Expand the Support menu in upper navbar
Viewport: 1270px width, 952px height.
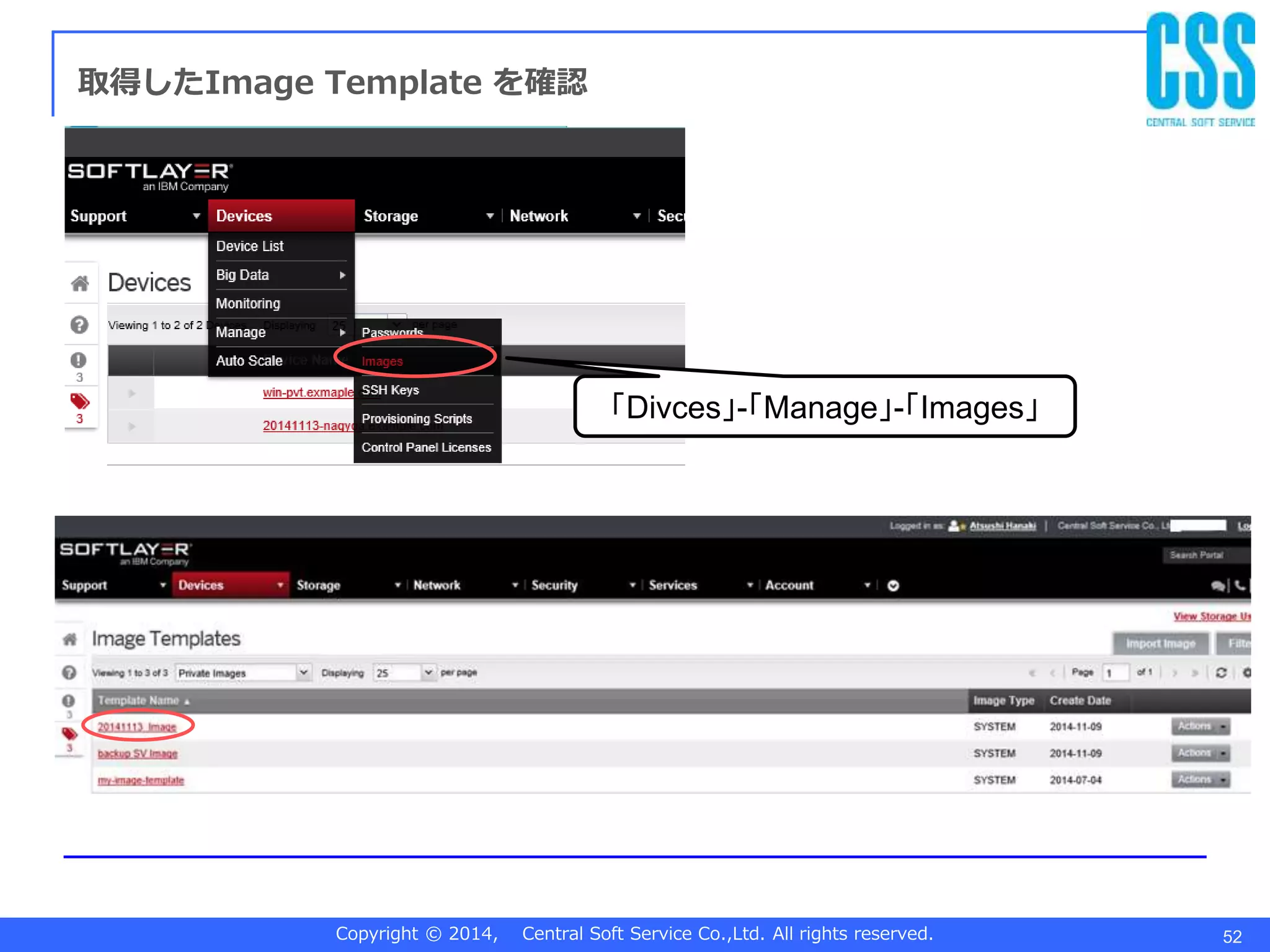point(135,216)
